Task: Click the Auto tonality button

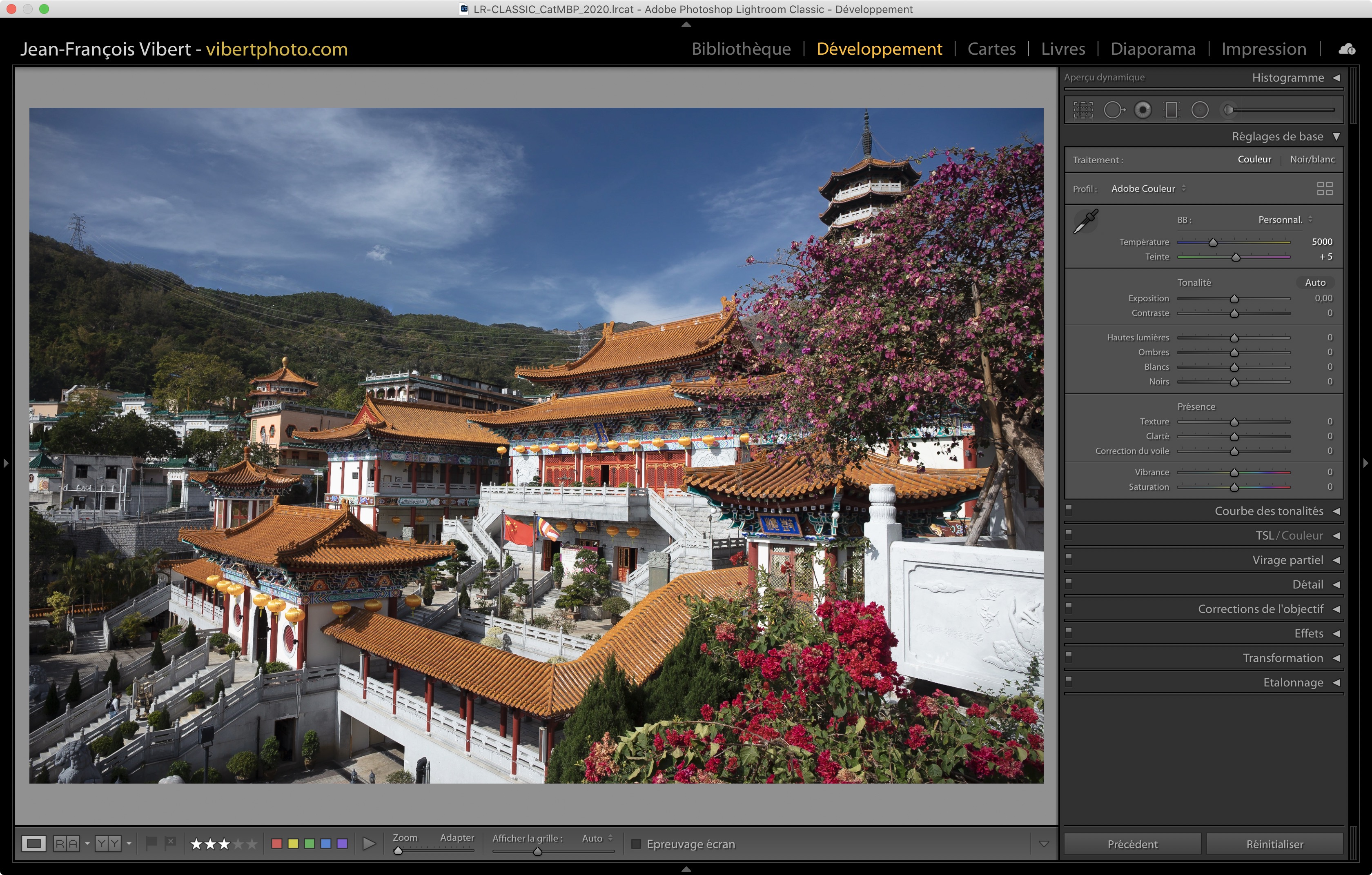Action: (x=1315, y=282)
